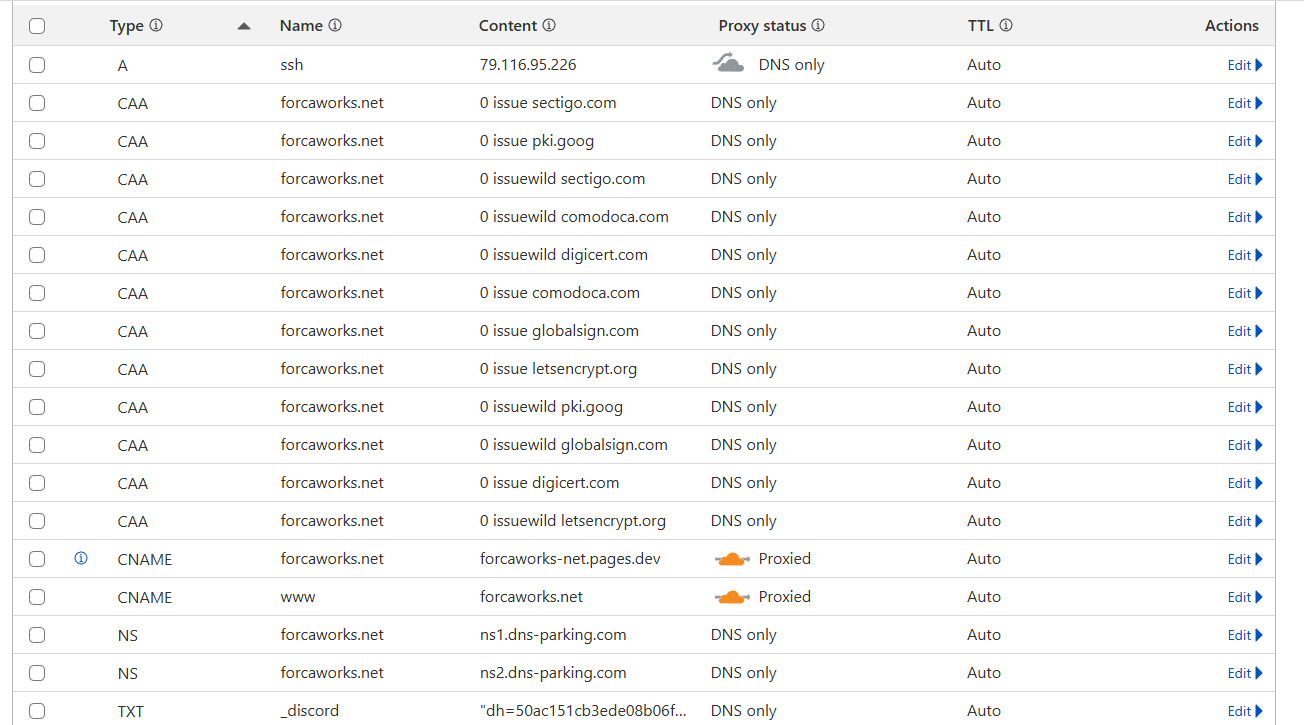Click the truncated dh=50ac151cb3ede08b06f TXT value

click(x=583, y=711)
